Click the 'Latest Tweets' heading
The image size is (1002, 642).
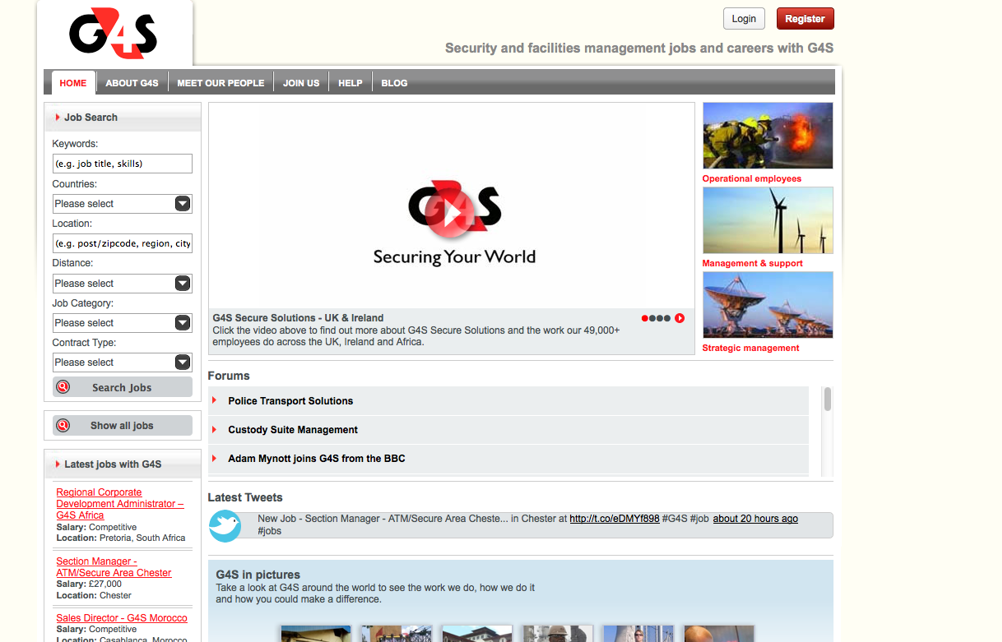click(x=245, y=498)
